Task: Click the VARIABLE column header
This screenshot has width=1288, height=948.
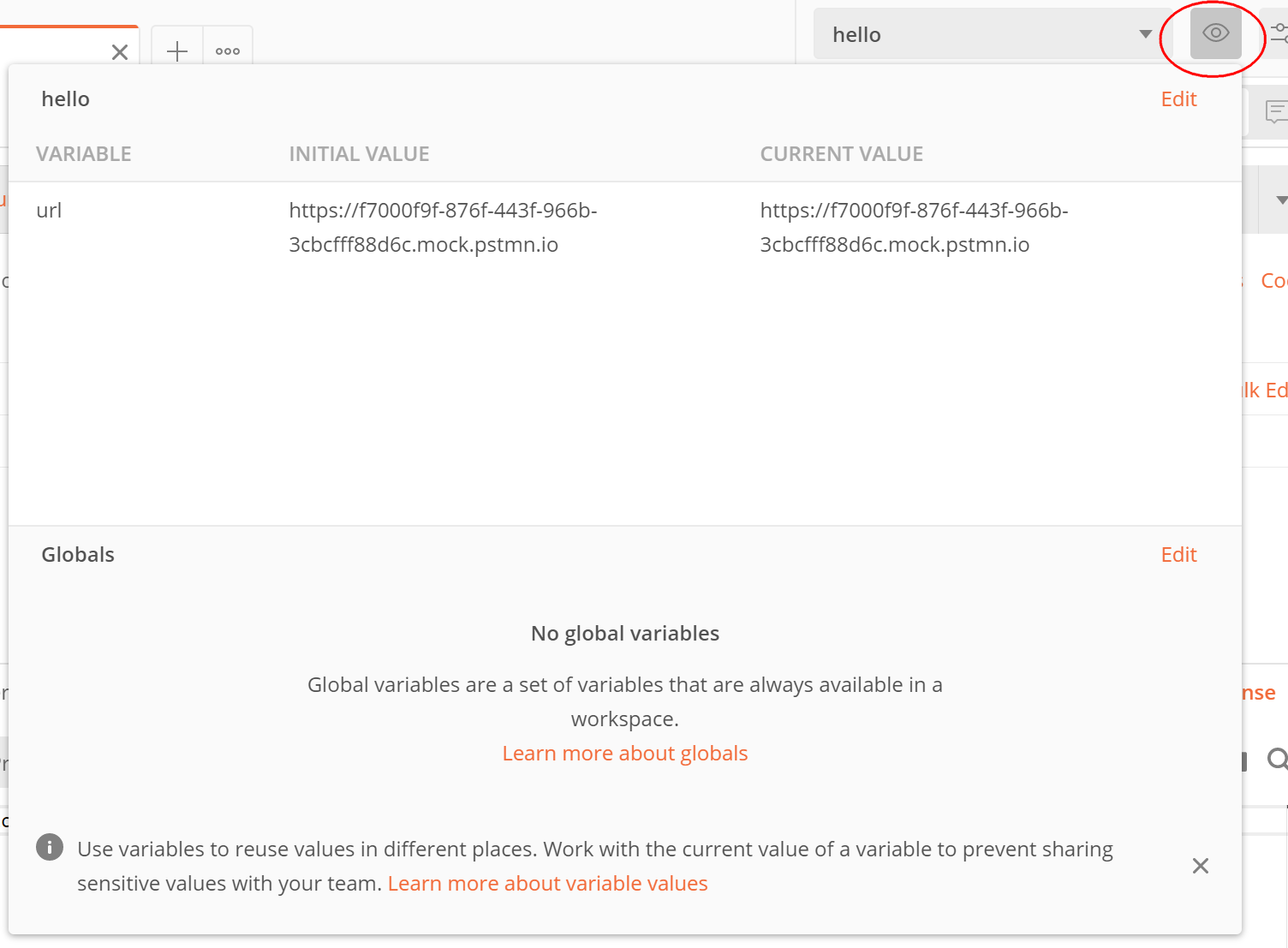Action: coord(84,154)
